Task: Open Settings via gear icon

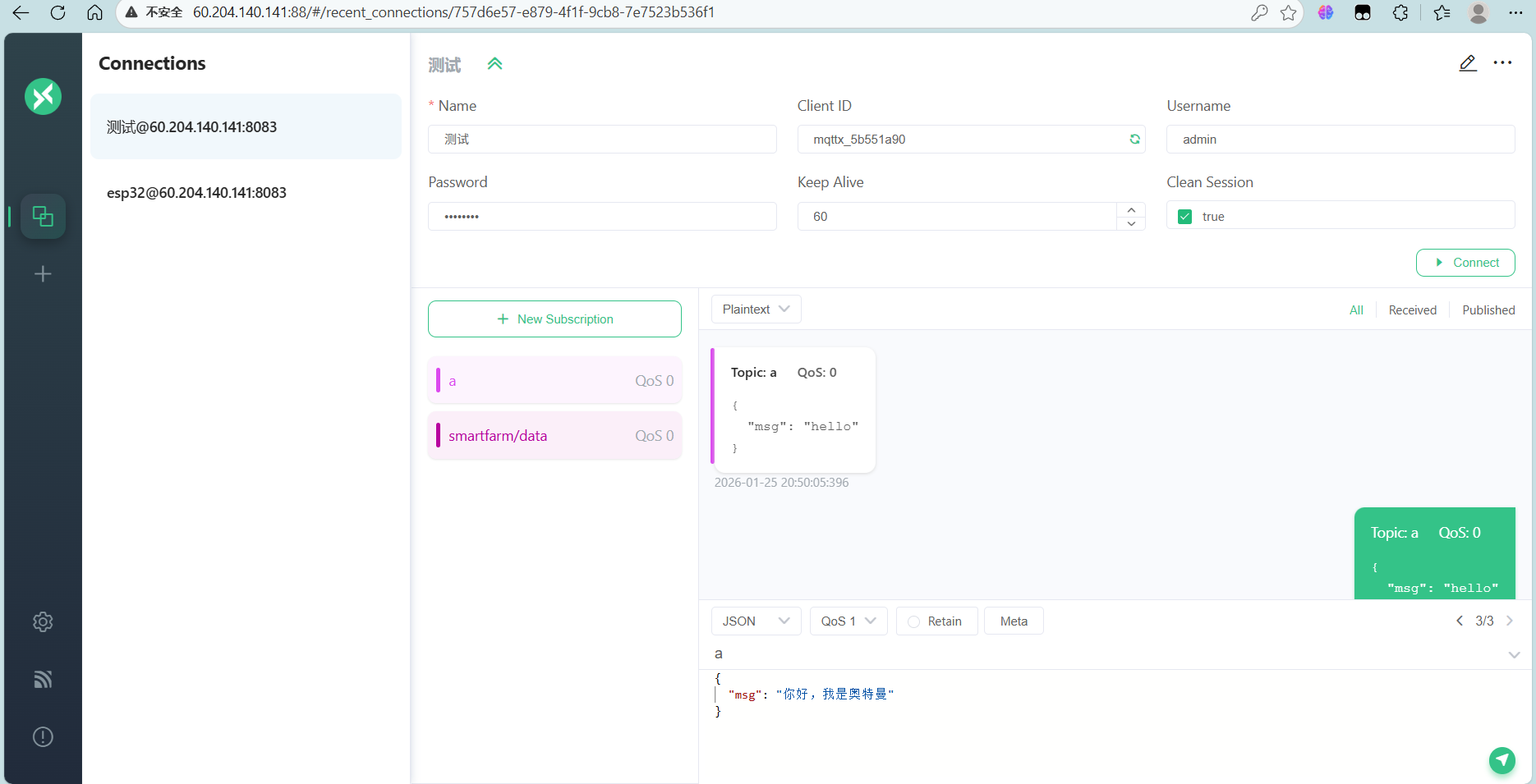Action: [x=43, y=622]
